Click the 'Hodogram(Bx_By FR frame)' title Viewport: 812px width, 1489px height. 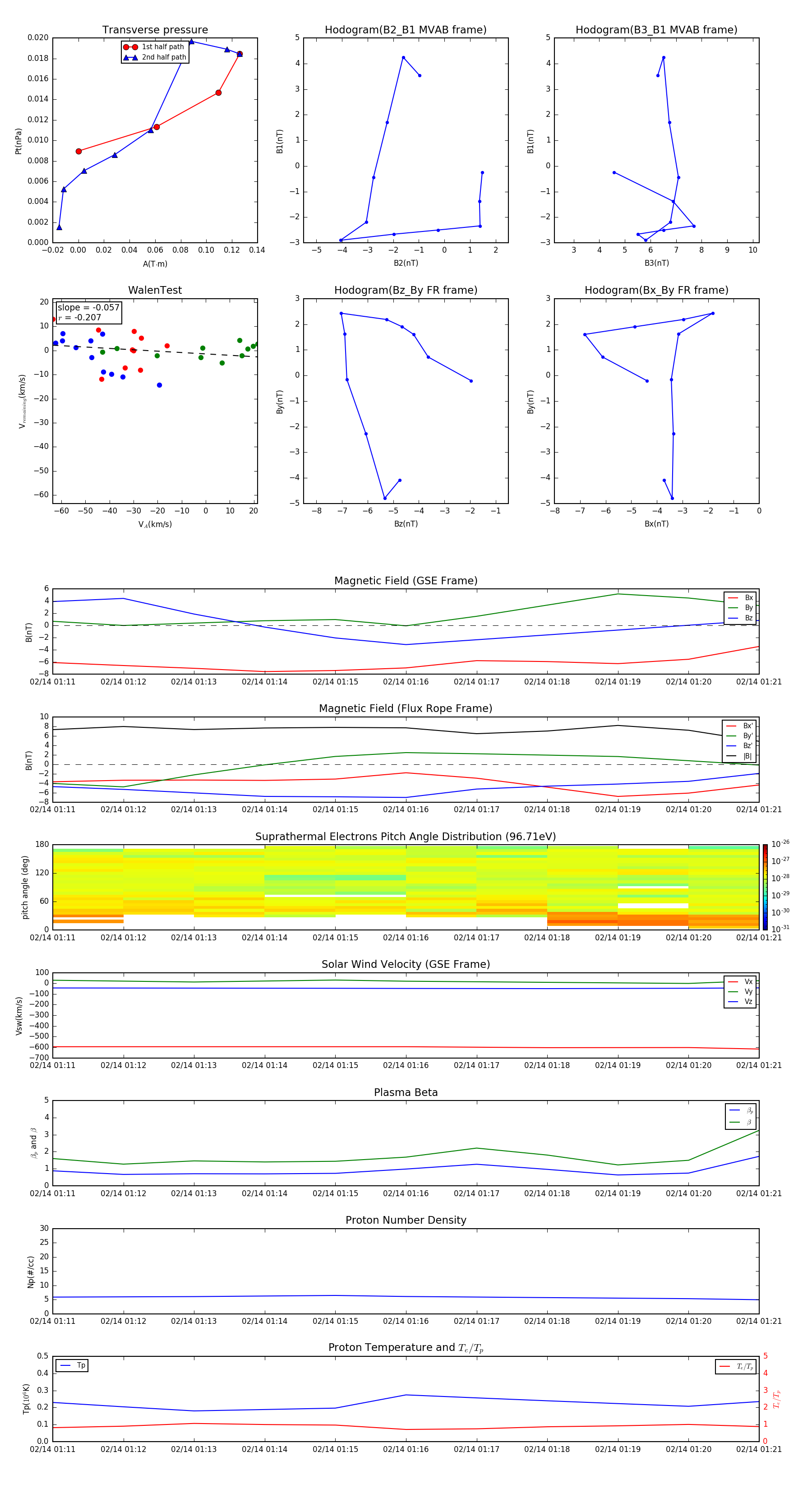[x=656, y=290]
